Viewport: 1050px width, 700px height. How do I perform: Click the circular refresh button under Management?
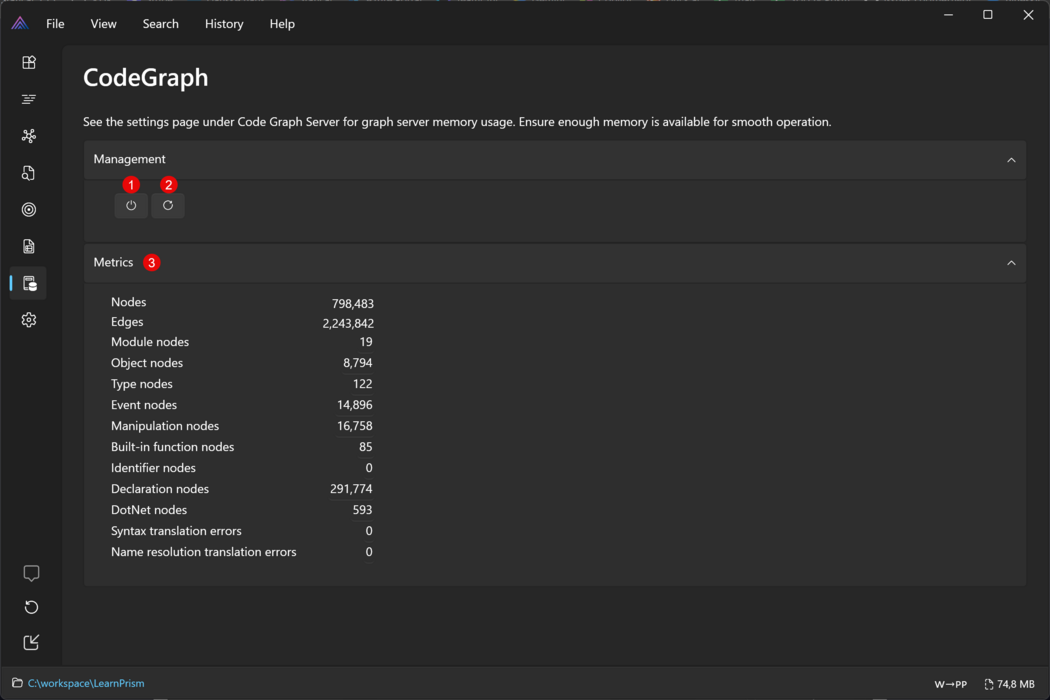[168, 206]
